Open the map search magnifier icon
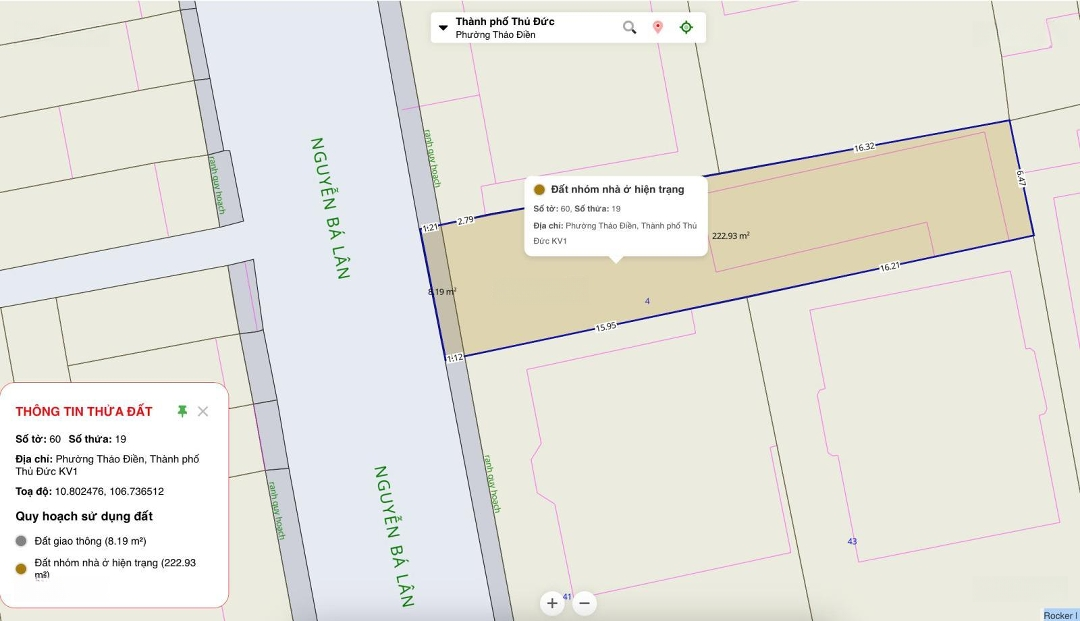The height and width of the screenshot is (621, 1080). click(x=629, y=27)
